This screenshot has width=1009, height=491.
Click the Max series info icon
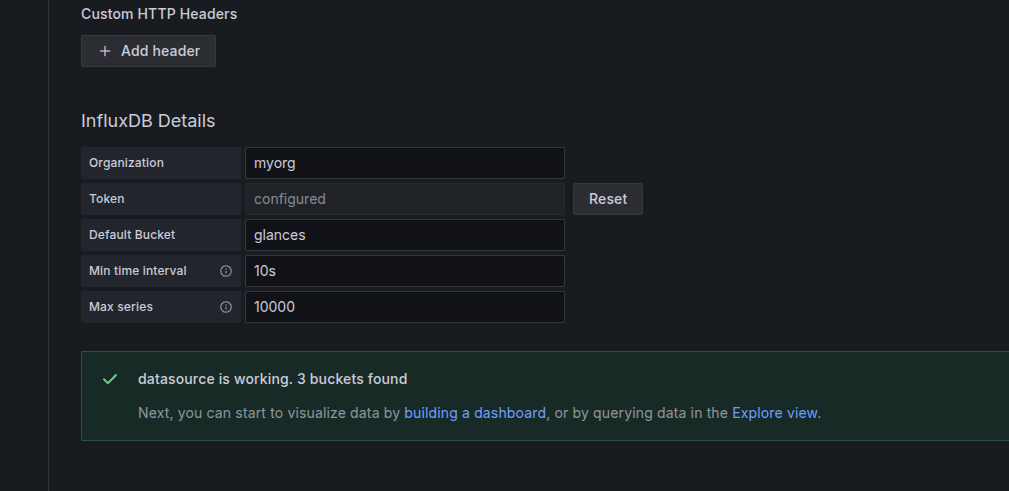click(226, 307)
